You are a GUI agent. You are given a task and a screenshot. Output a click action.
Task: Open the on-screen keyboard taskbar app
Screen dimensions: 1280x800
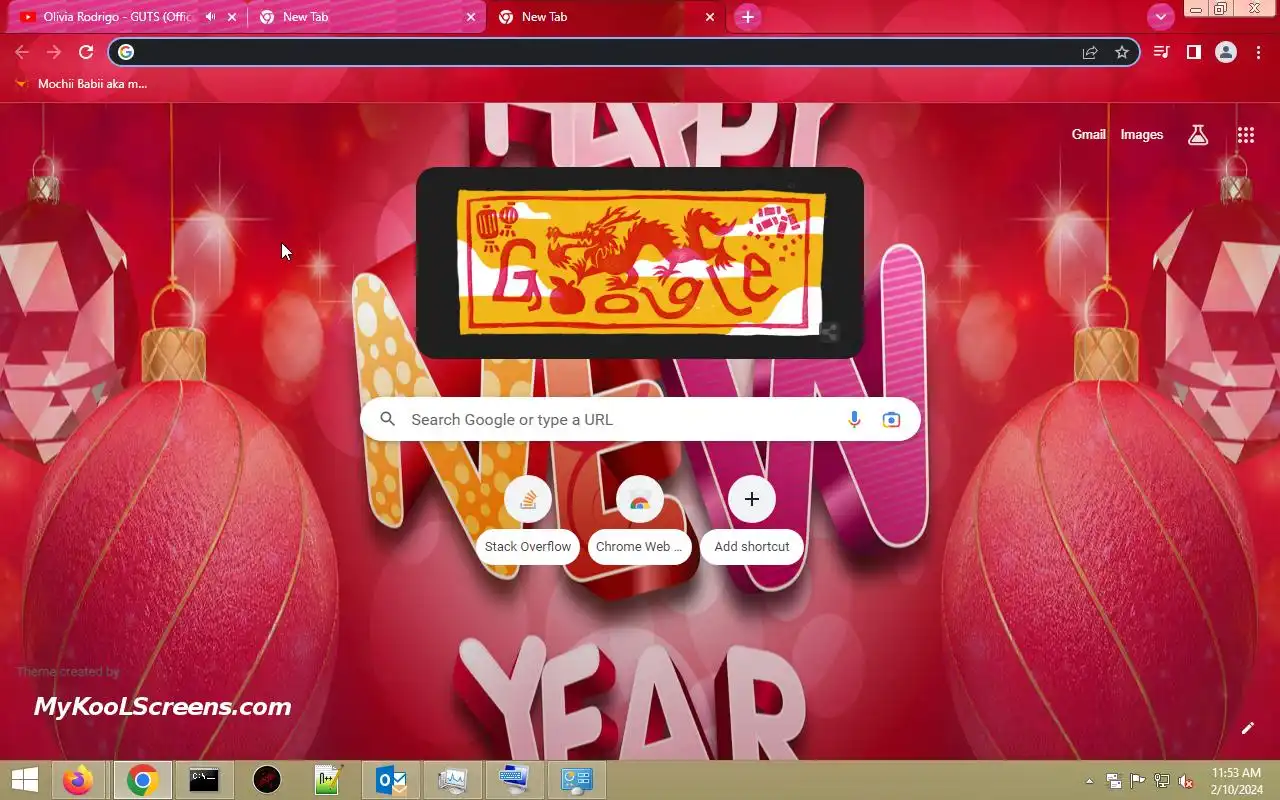515,780
